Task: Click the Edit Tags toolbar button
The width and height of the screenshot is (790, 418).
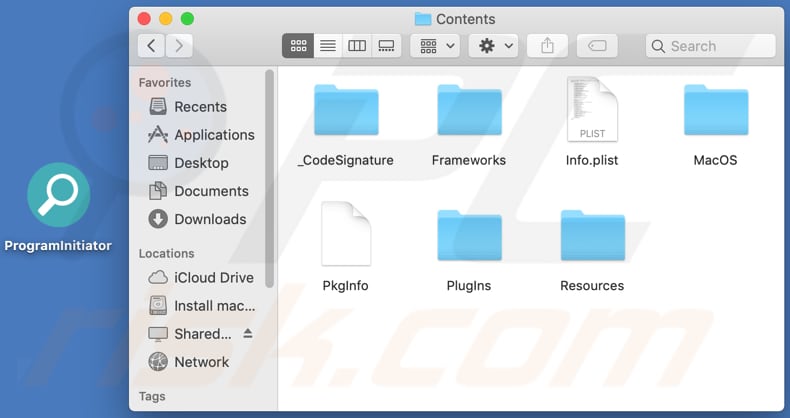Action: click(x=597, y=46)
